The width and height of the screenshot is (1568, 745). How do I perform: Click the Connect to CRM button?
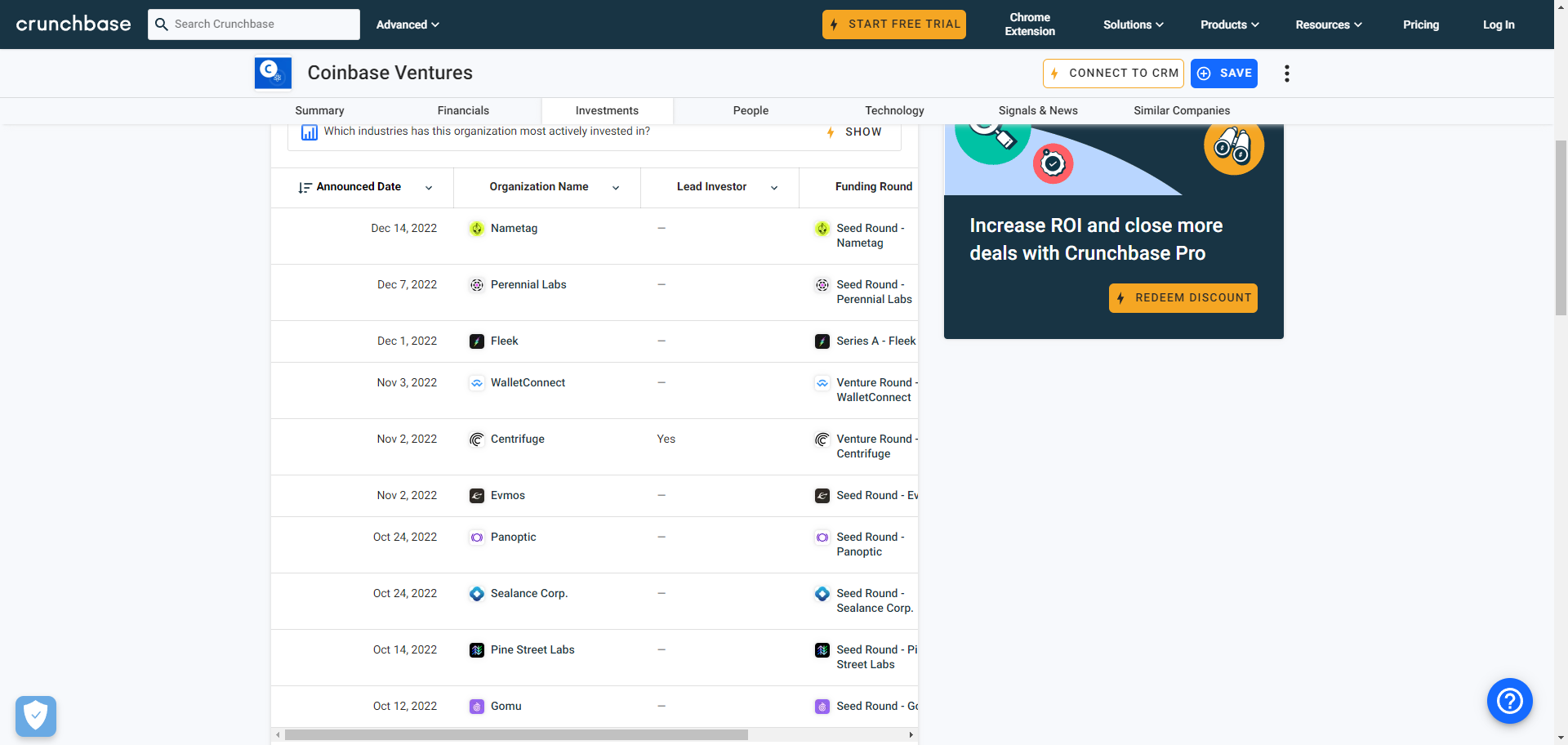click(x=1113, y=74)
